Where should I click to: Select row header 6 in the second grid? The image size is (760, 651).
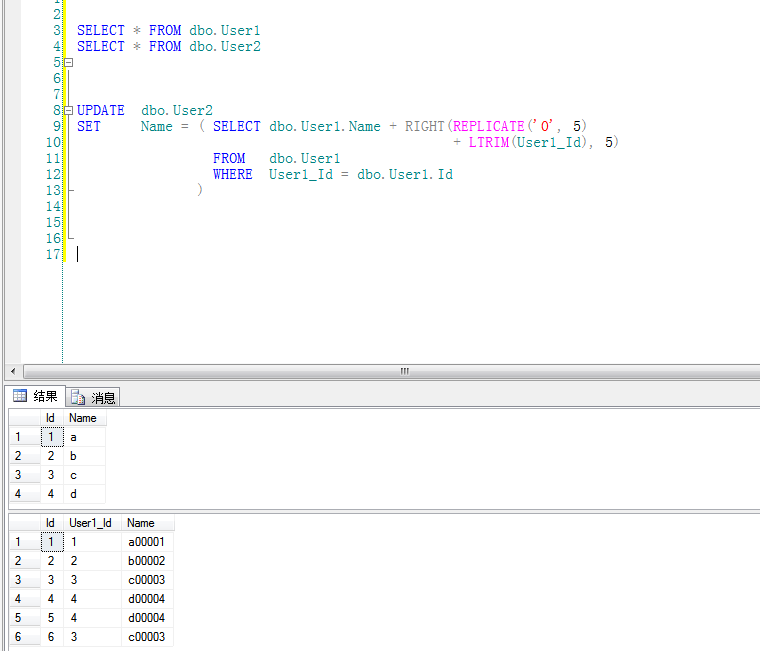coord(25,636)
